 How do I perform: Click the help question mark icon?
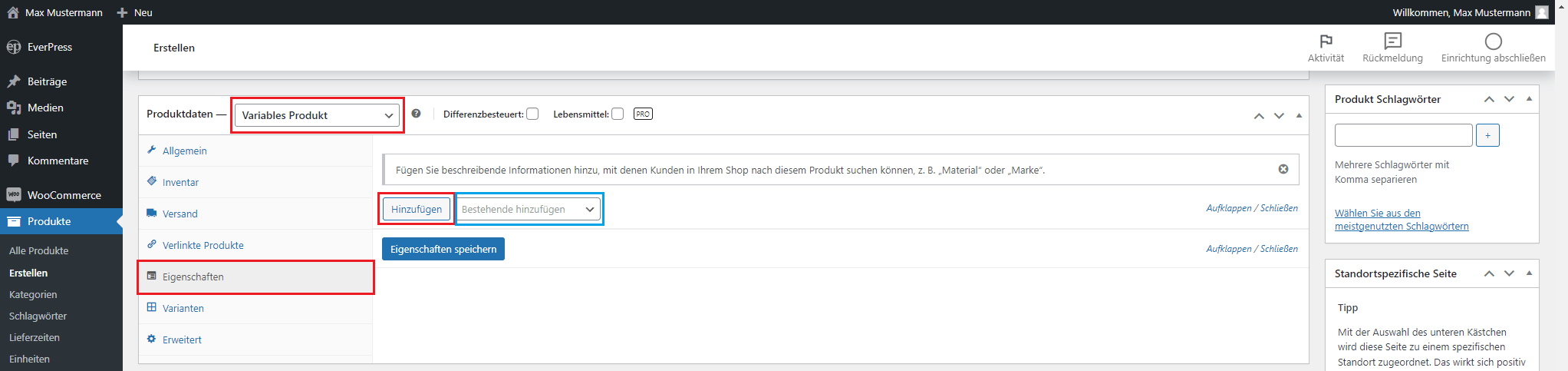(x=416, y=114)
